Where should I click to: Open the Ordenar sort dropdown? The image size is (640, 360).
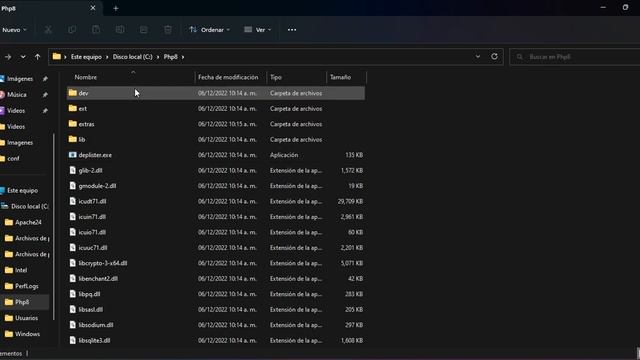(209, 30)
